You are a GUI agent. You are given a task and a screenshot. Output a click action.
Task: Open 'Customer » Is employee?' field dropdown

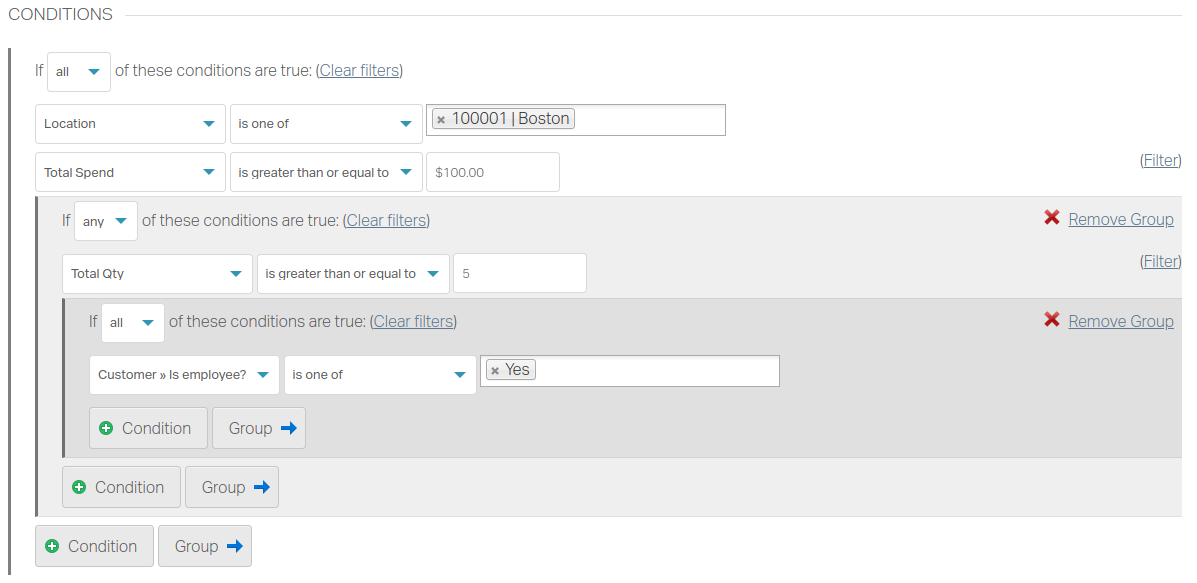(185, 375)
